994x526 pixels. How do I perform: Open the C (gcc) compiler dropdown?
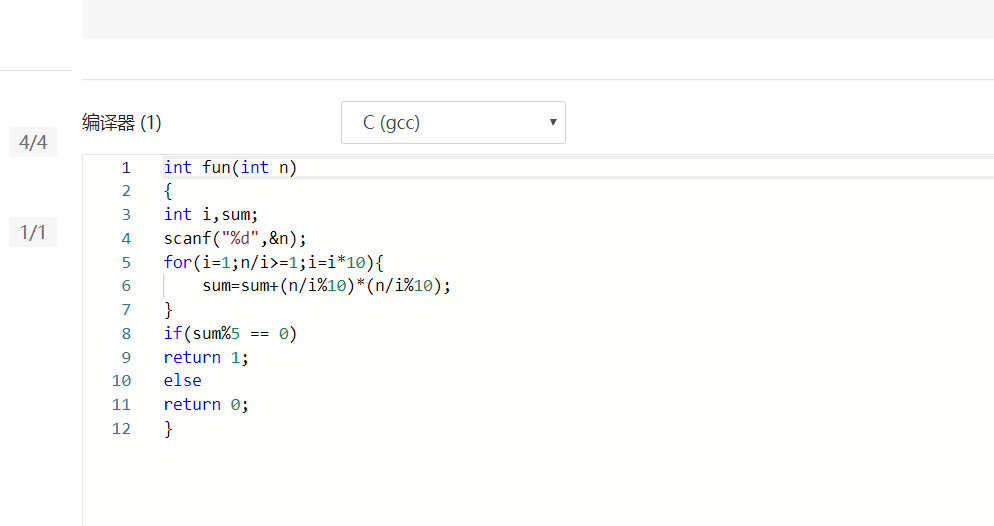tap(453, 123)
